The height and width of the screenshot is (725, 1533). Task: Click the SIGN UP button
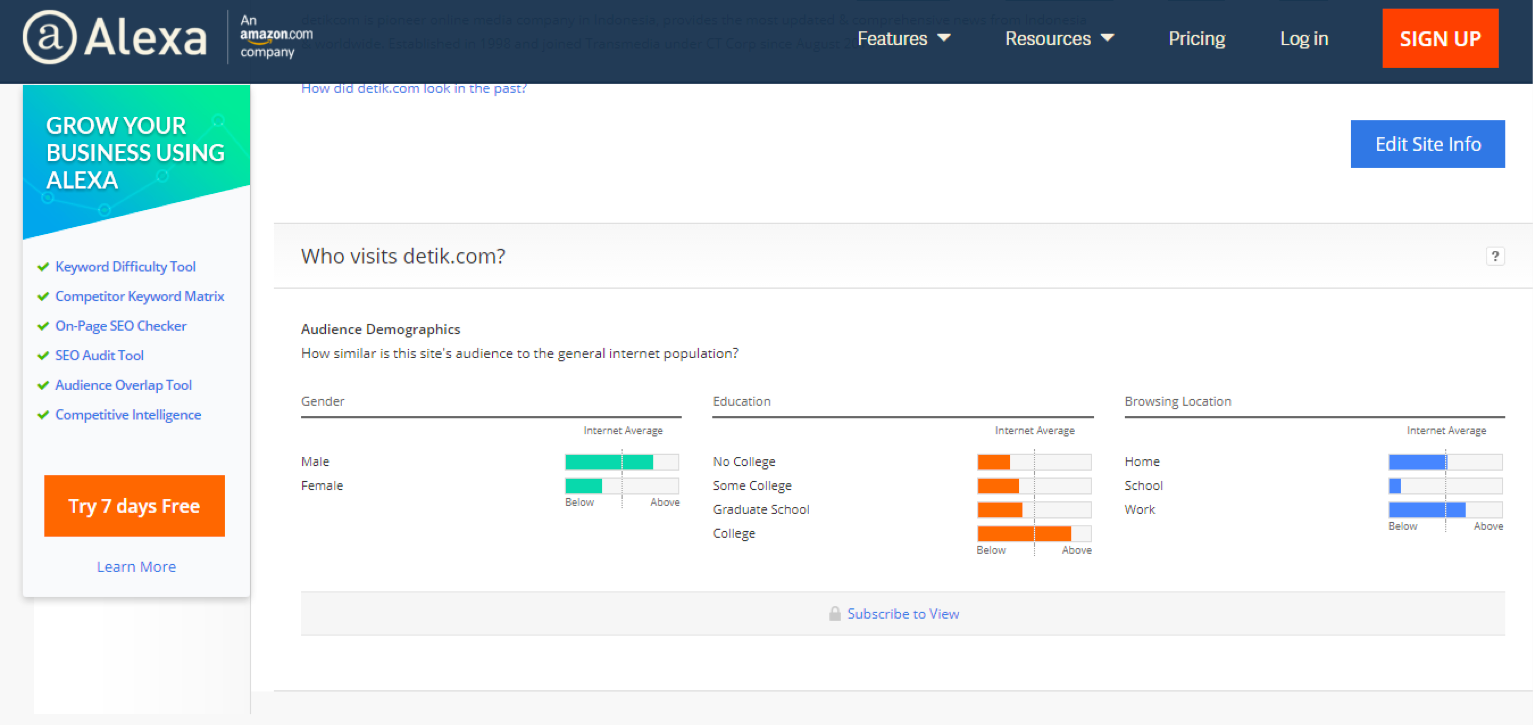(1440, 38)
